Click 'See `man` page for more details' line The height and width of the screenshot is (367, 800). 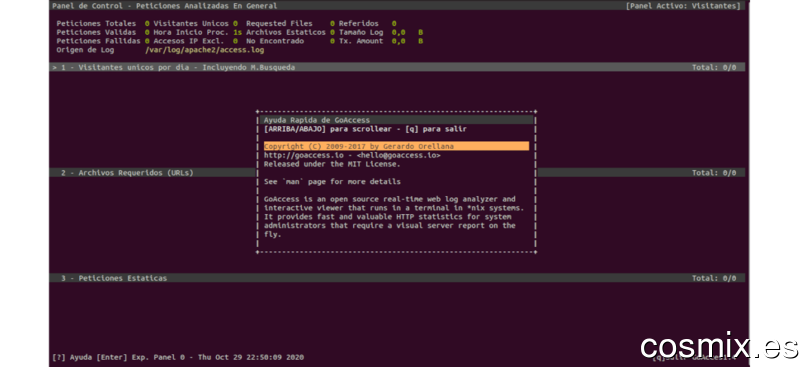(x=332, y=181)
